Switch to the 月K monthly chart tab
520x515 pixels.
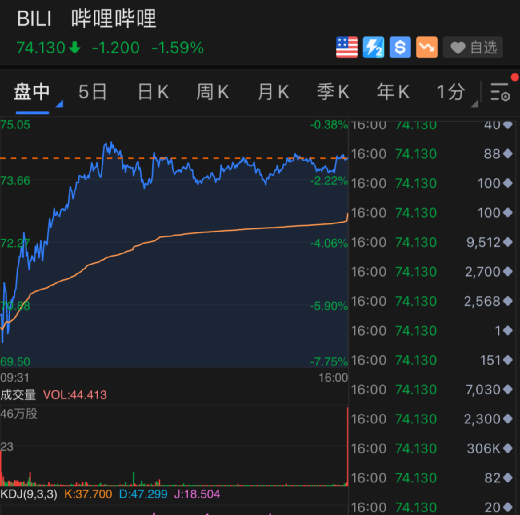coord(273,91)
